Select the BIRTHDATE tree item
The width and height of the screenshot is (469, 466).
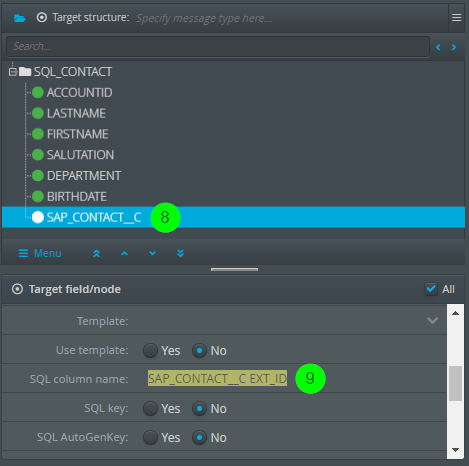(77, 197)
